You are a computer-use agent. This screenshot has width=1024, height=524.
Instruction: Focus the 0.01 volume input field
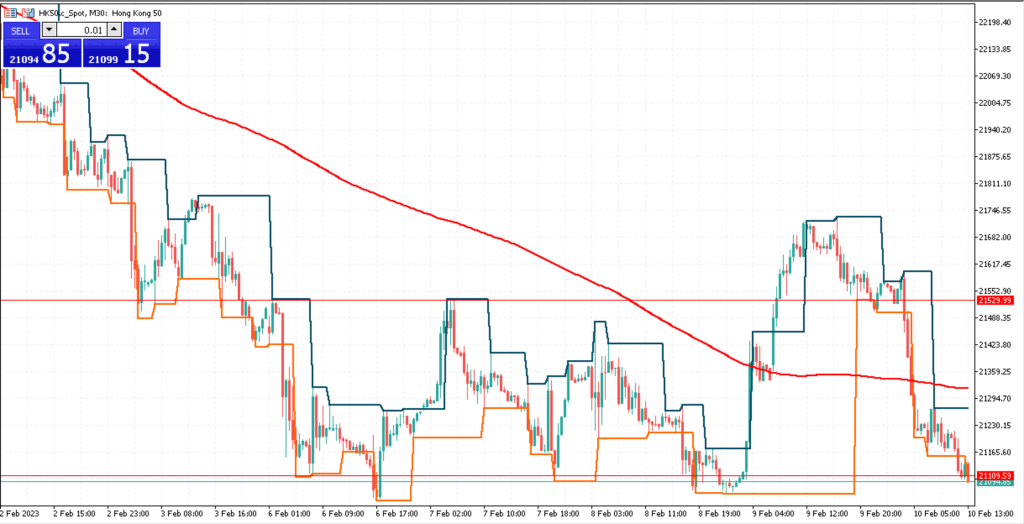82,30
